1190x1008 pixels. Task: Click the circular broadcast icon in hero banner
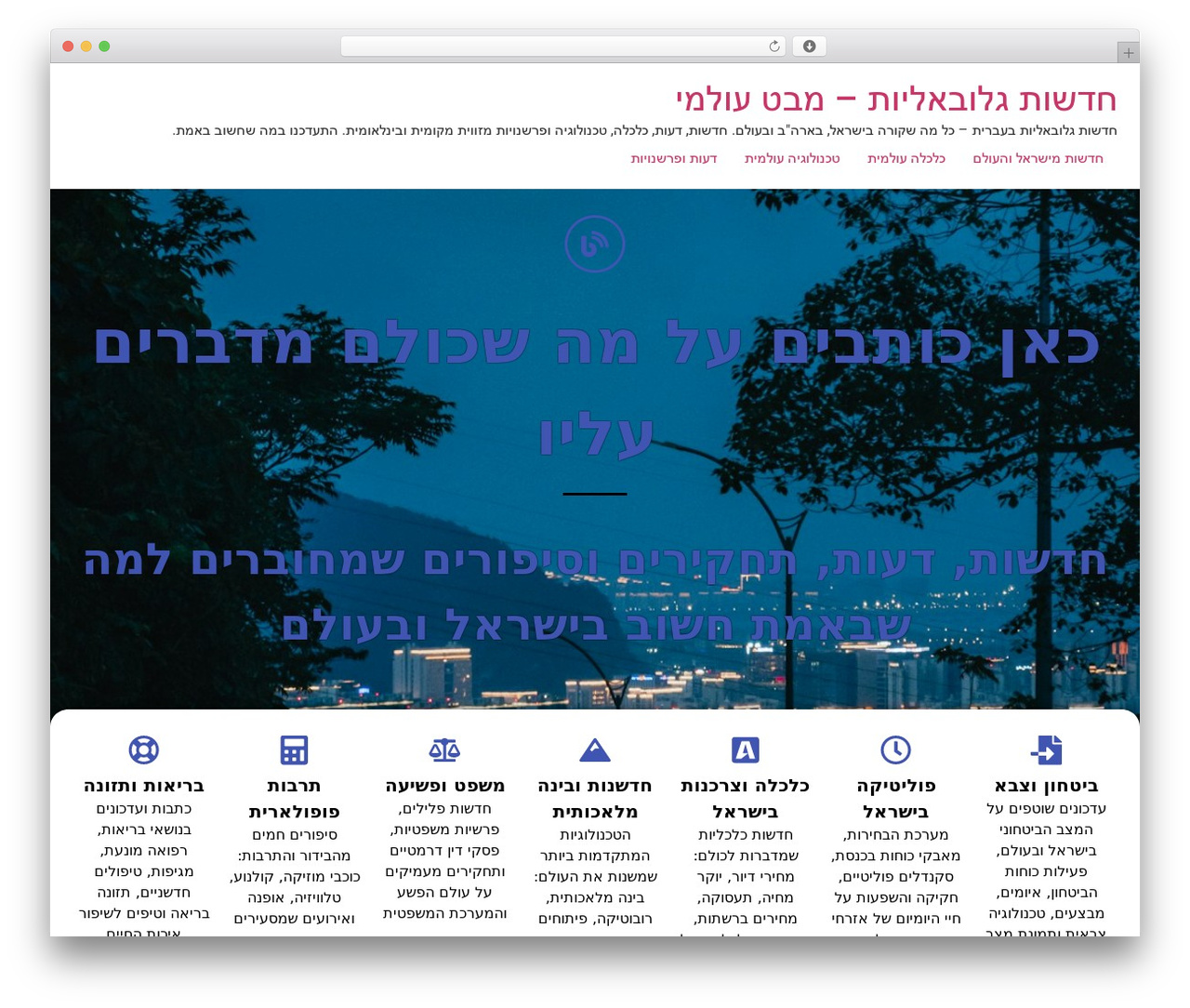595,244
